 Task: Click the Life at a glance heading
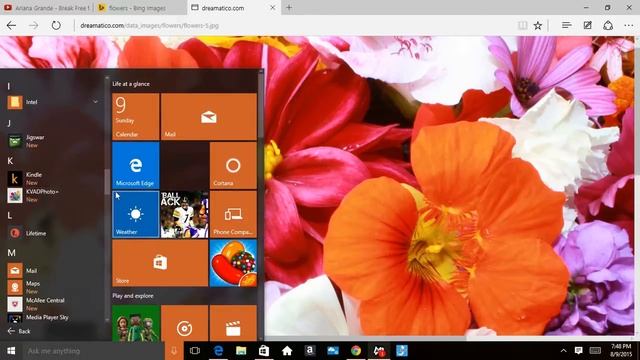131,84
